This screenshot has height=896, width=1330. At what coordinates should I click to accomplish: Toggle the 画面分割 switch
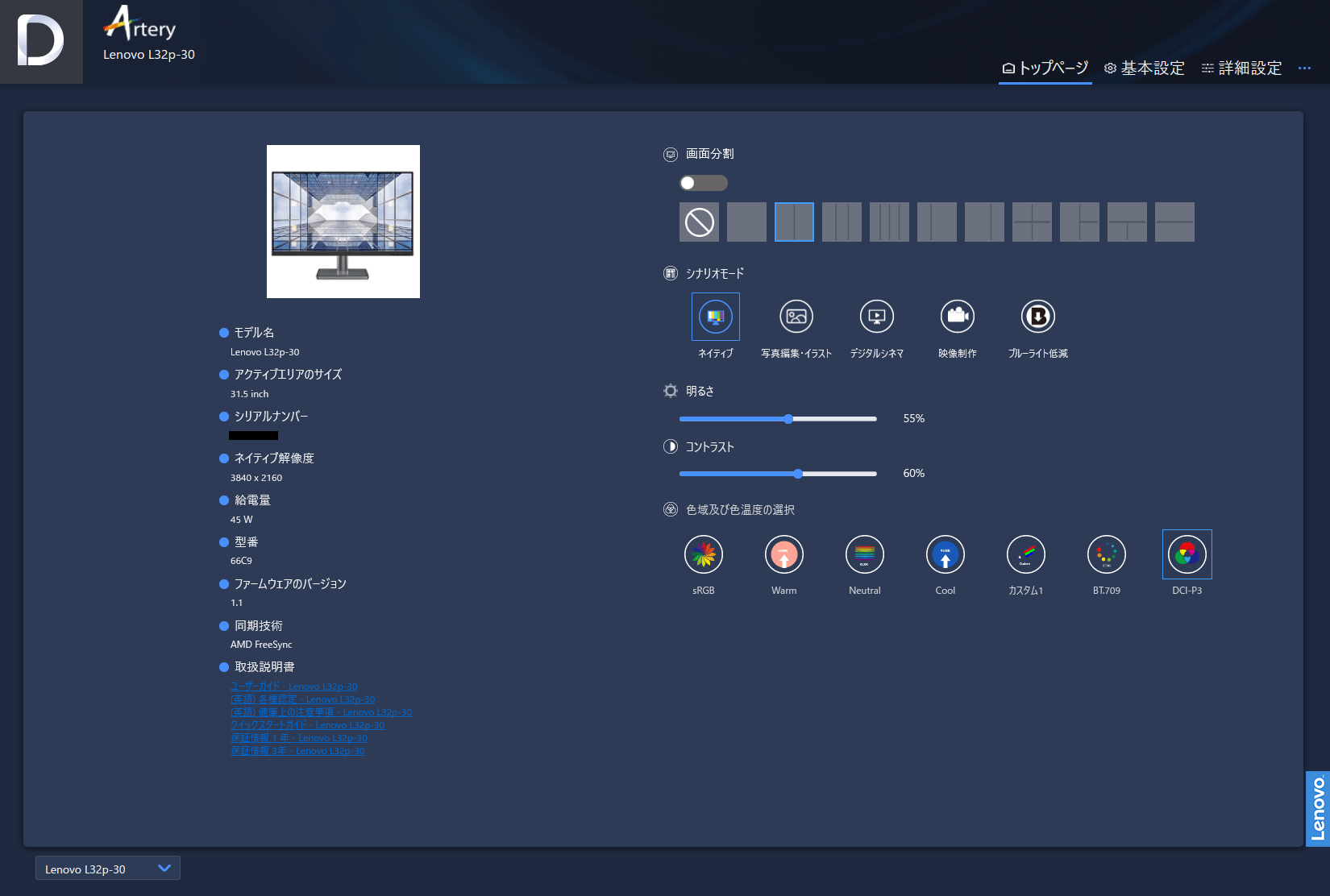[703, 183]
